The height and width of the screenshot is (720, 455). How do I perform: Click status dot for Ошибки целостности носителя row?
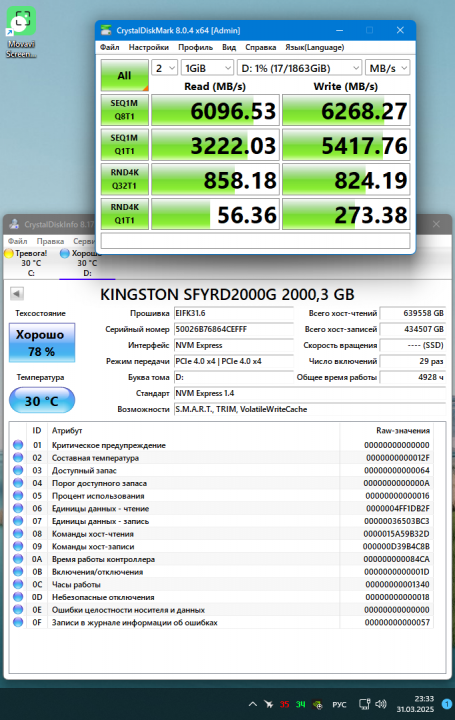[18, 610]
